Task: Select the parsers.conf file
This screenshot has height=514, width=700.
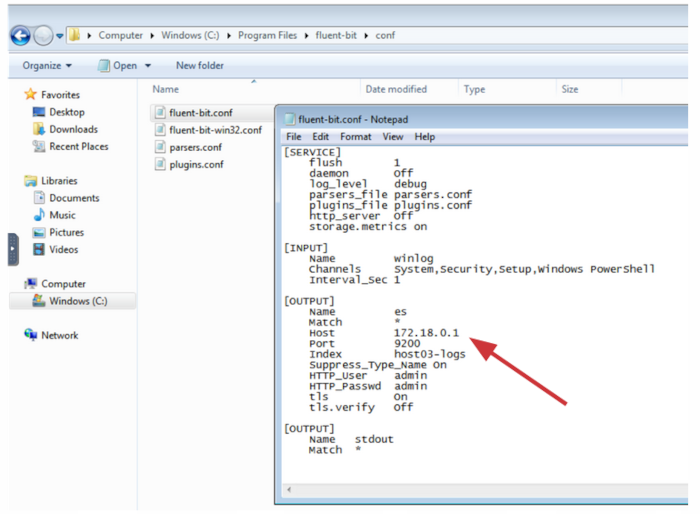Action: [195, 147]
